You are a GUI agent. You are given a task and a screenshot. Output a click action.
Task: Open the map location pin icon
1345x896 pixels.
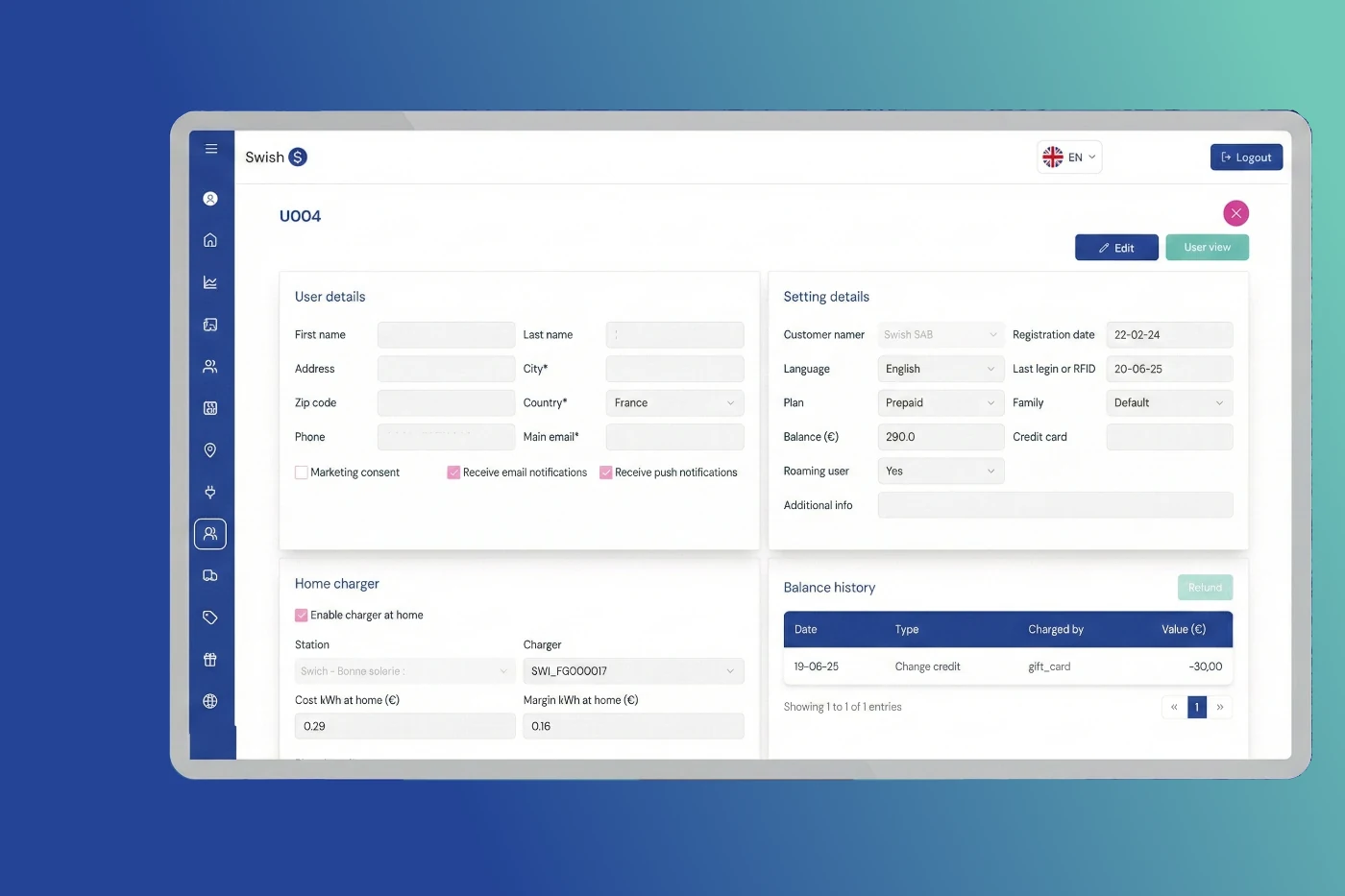(x=210, y=450)
